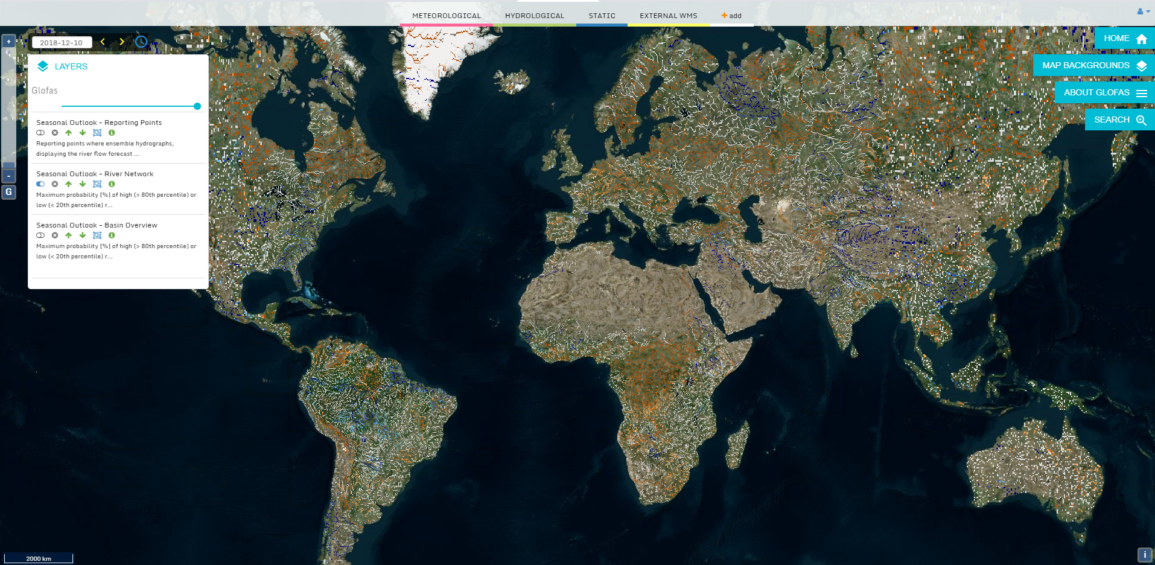
Task: Switch to the Hydrological tab
Action: click(x=534, y=16)
